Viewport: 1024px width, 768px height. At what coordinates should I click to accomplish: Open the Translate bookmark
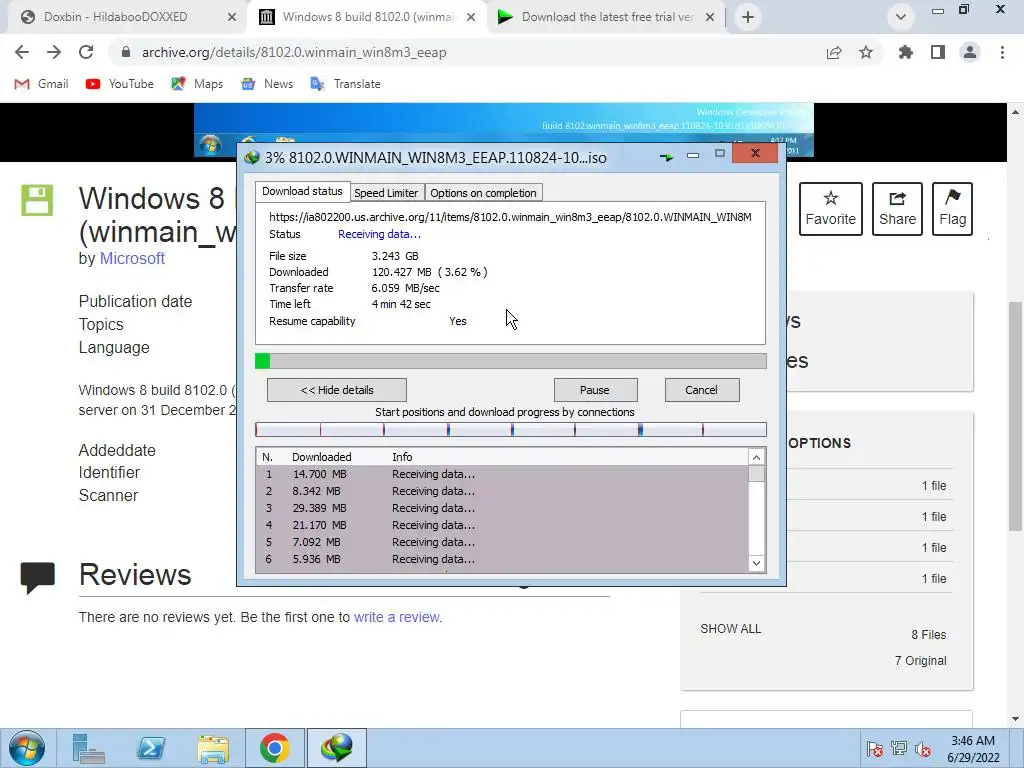click(x=346, y=84)
